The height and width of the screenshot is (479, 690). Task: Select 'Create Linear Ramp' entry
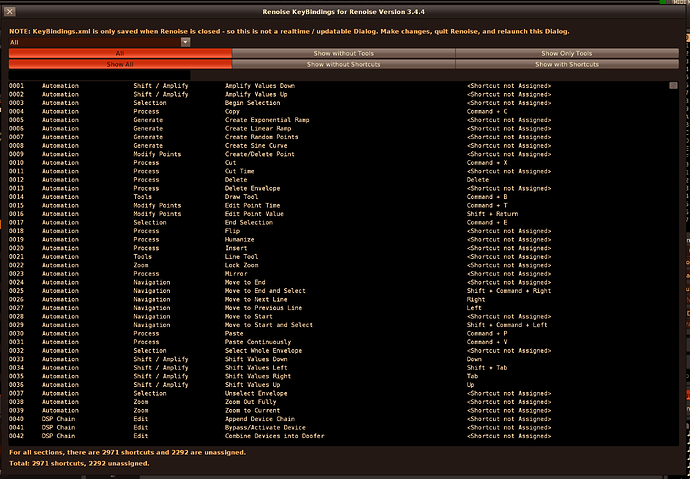click(258, 128)
